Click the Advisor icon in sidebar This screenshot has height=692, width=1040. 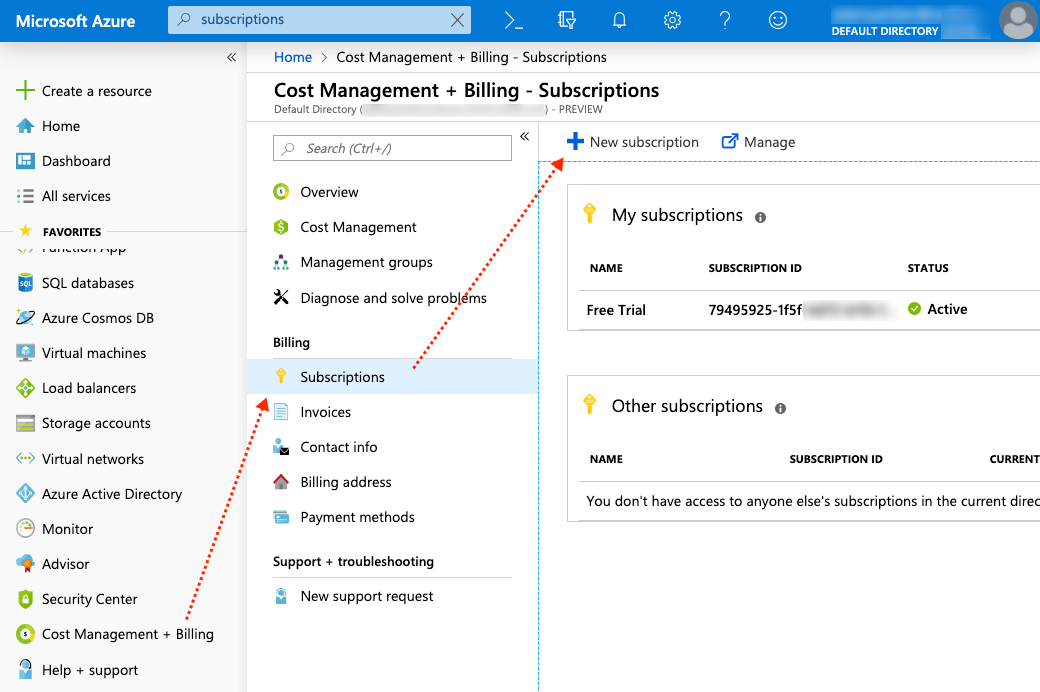[x=25, y=564]
